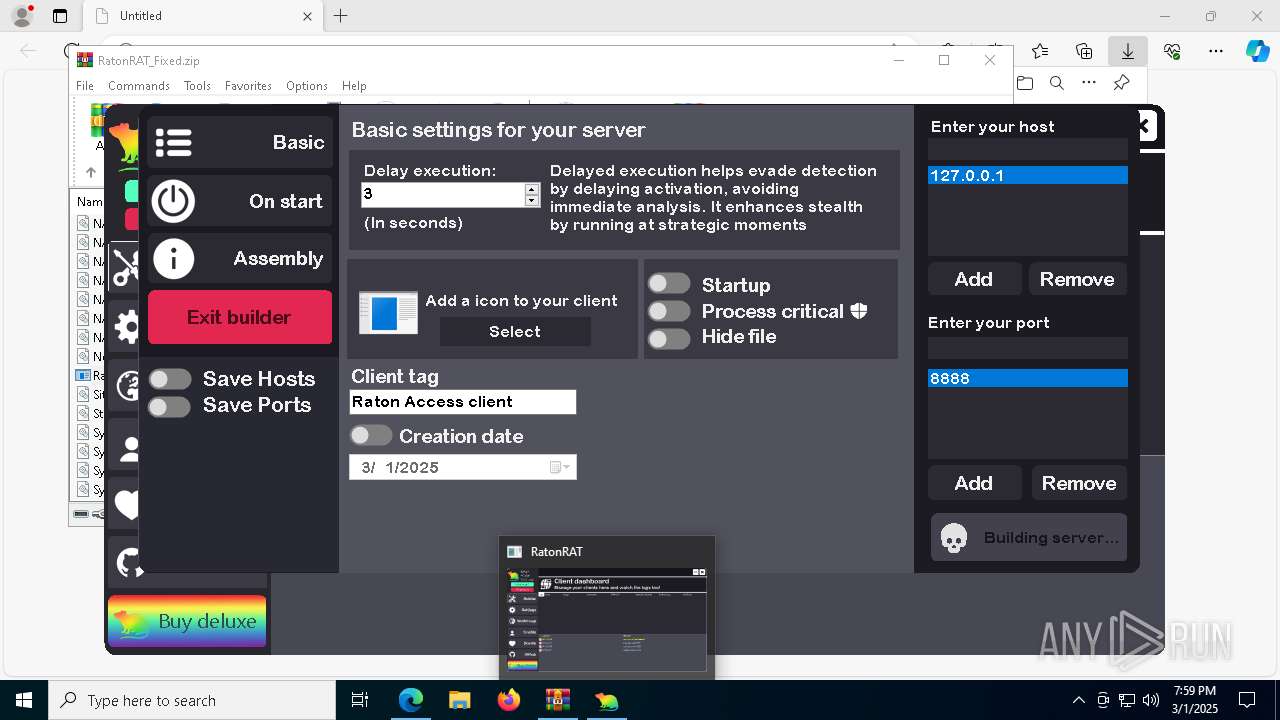Select the 8888 port entry

(x=1028, y=378)
